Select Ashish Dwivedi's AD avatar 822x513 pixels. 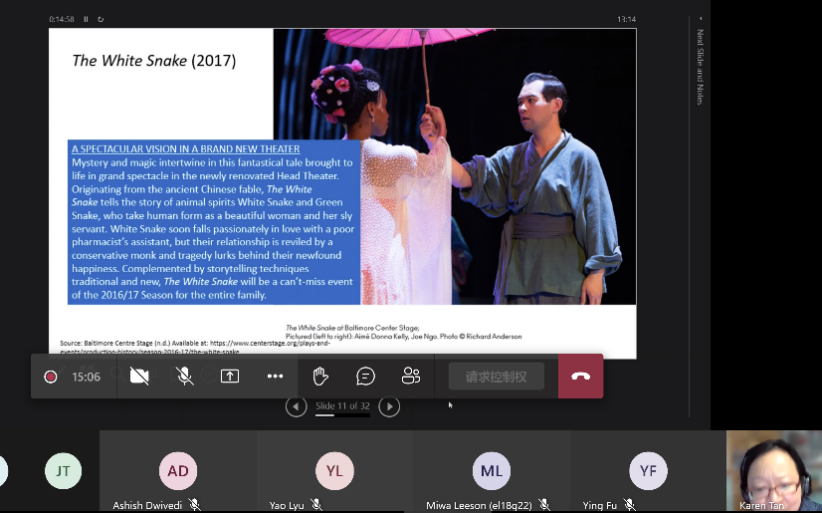coord(178,471)
